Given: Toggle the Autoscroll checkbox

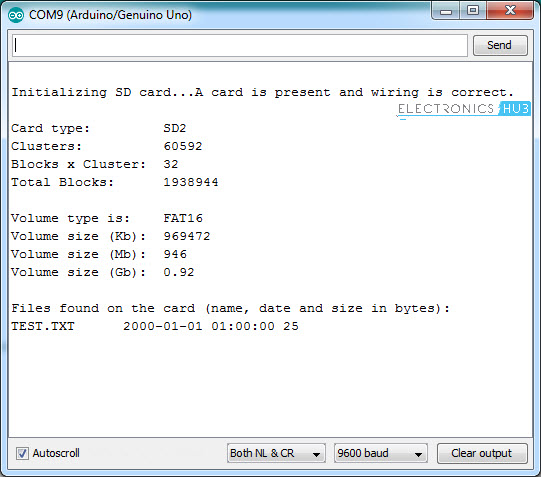Looking at the screenshot, I should pyautogui.click(x=22, y=453).
